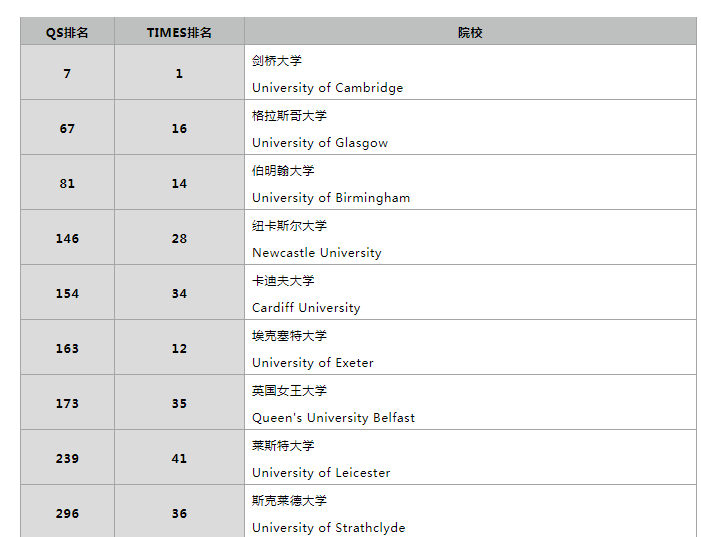Click the Chinese name 剑桥大学
Viewport: 701px width, 537px height.
(277, 61)
